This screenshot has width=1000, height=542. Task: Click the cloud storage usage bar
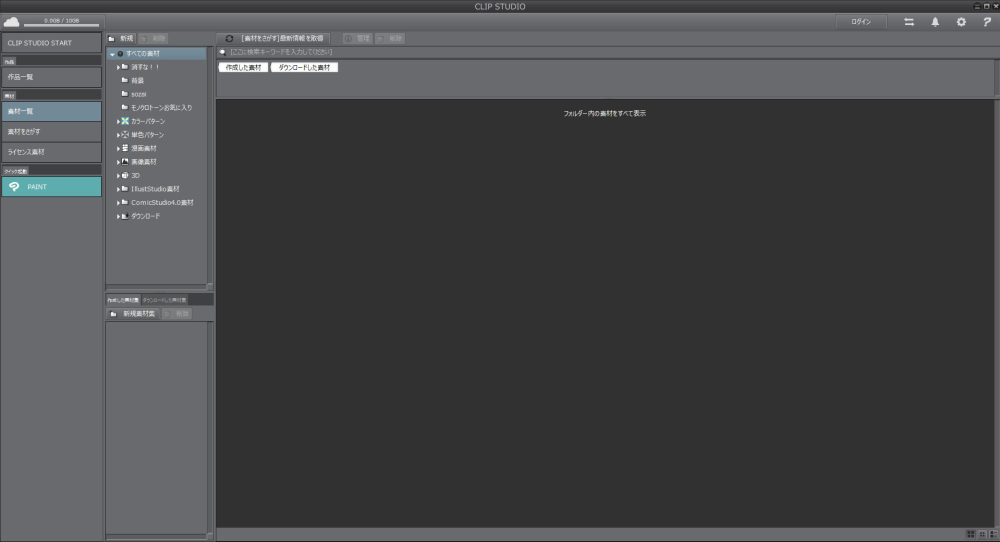point(62,25)
